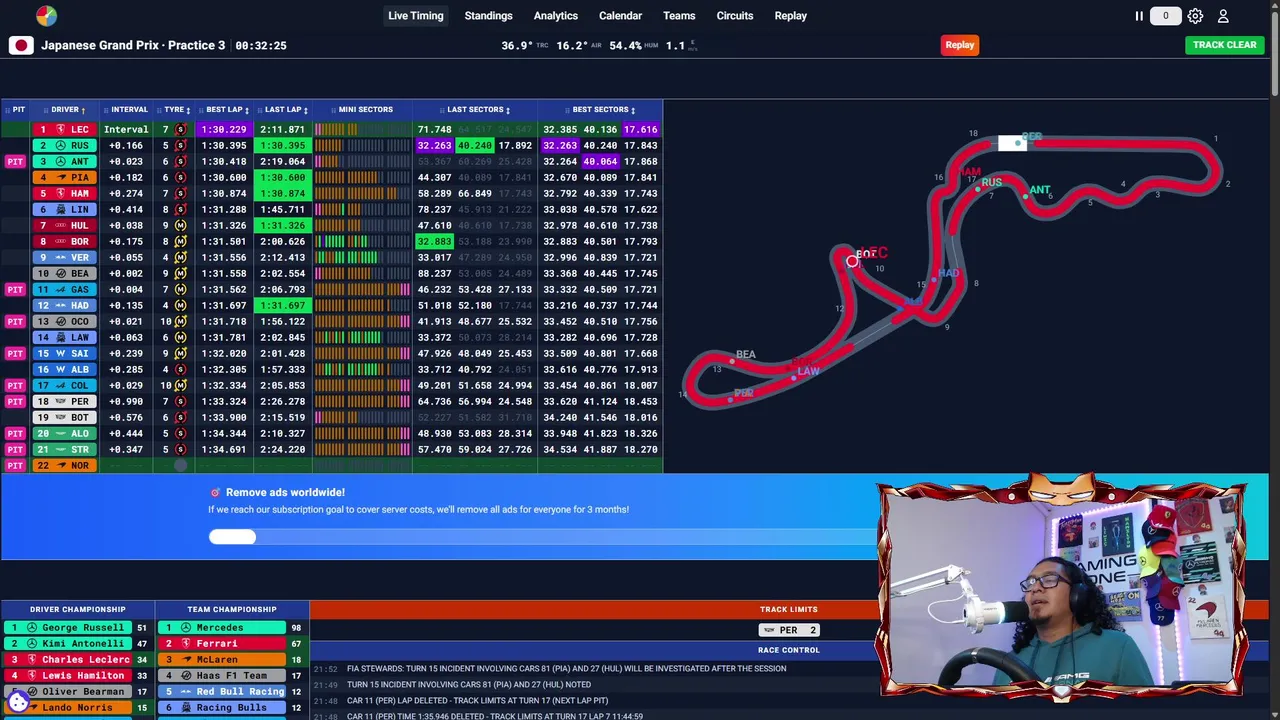The width and height of the screenshot is (1280, 720).
Task: Click the PER 2 track limits badge
Action: pyautogui.click(x=789, y=630)
